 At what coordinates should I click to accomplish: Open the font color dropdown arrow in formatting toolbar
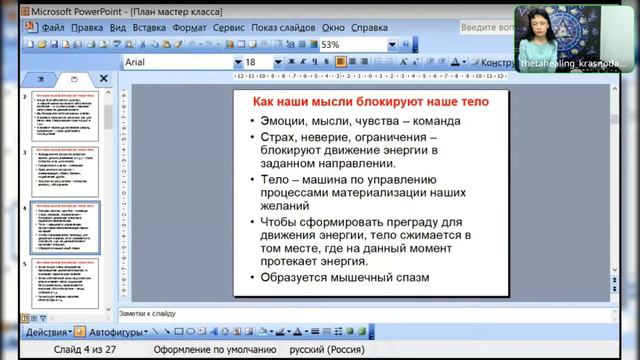pos(464,62)
